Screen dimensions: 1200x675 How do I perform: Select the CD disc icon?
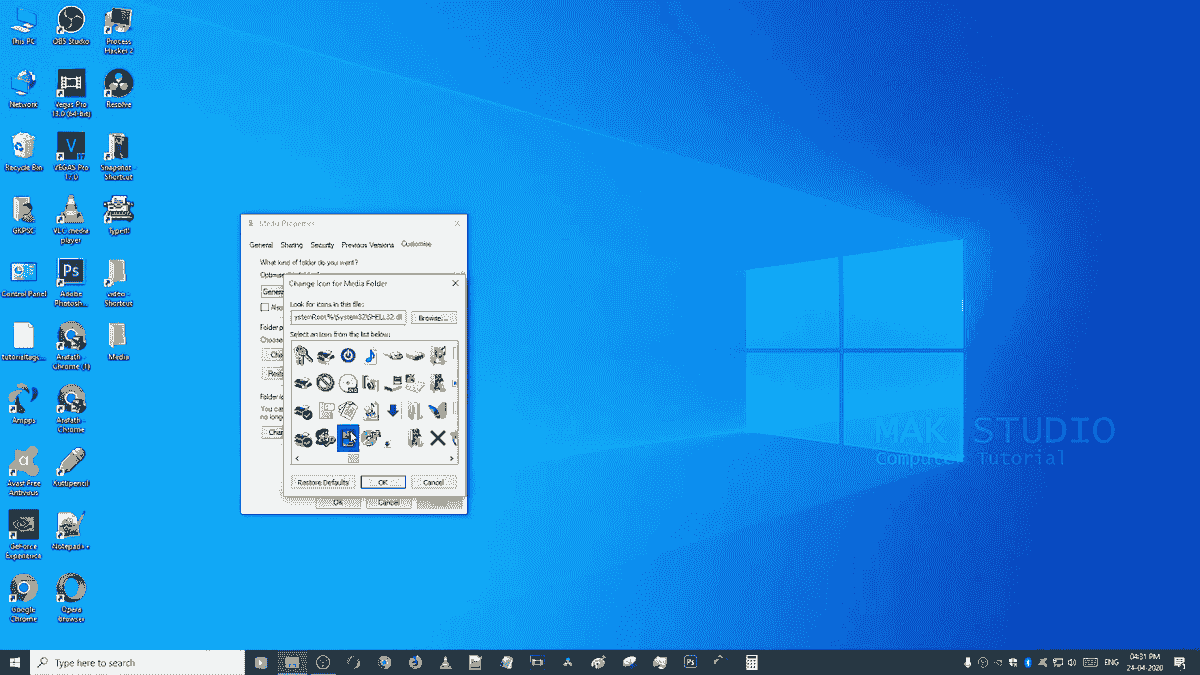pyautogui.click(x=348, y=383)
